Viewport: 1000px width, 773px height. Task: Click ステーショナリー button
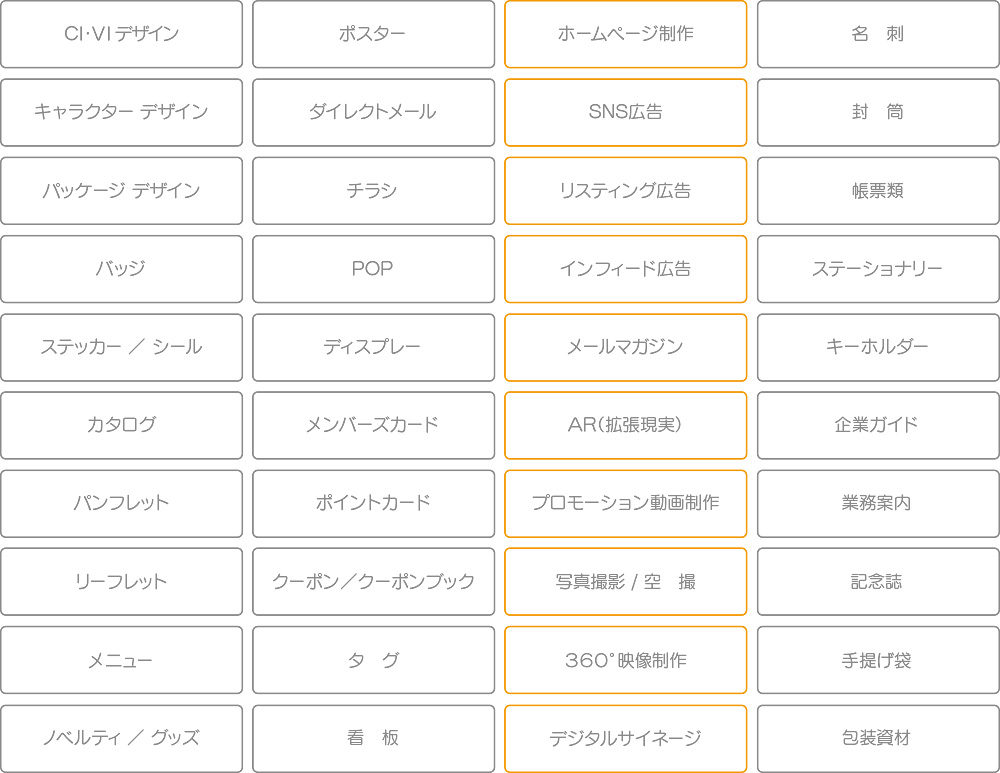click(878, 269)
